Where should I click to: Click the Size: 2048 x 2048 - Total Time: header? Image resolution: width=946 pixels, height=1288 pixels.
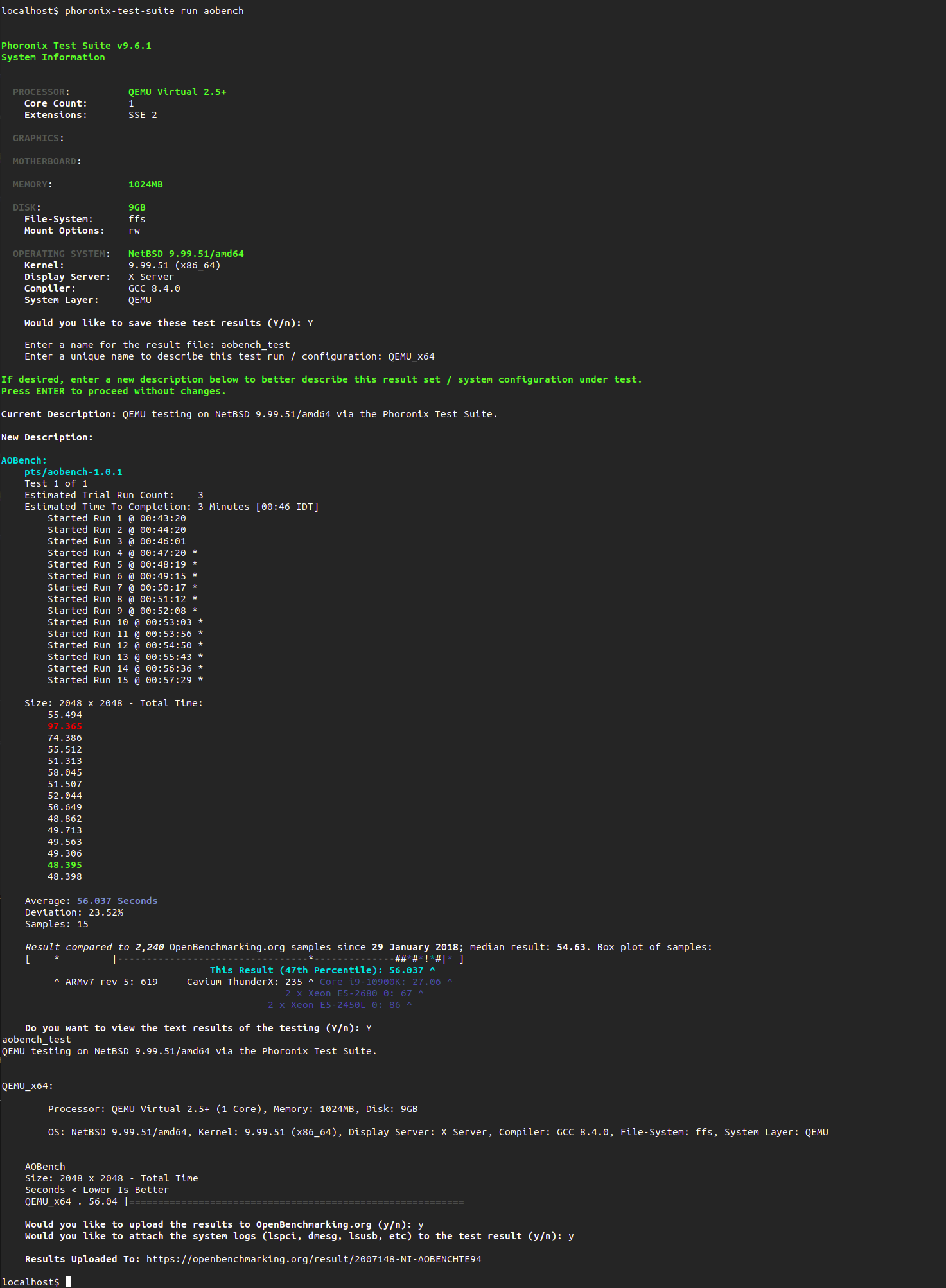[x=114, y=703]
